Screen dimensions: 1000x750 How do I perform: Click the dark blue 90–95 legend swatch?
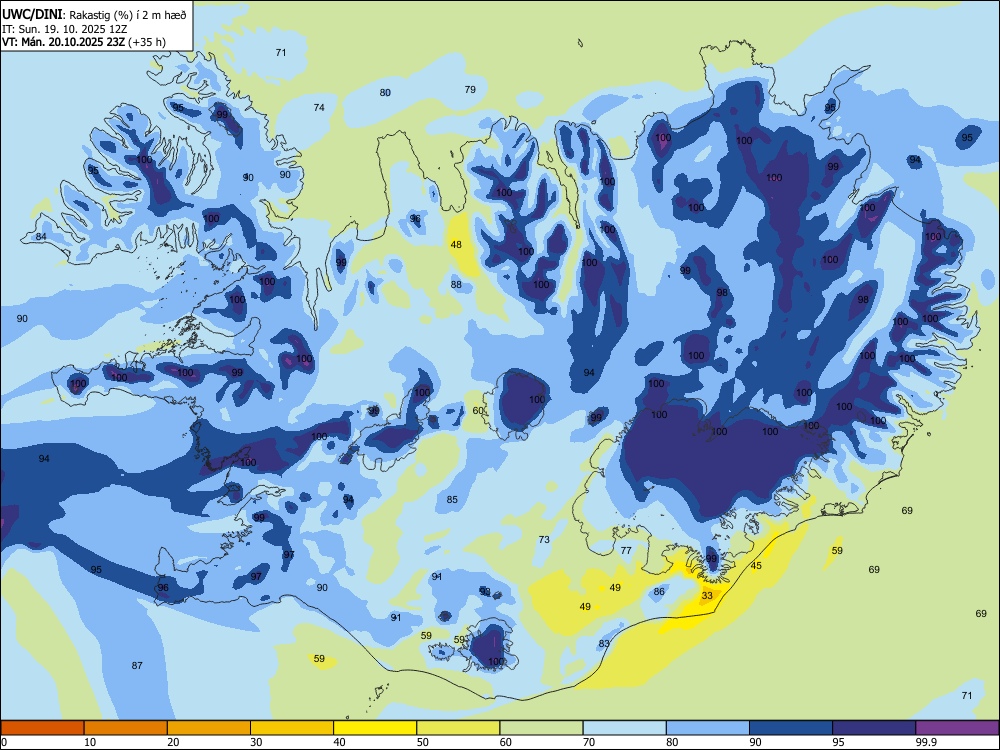(x=791, y=728)
